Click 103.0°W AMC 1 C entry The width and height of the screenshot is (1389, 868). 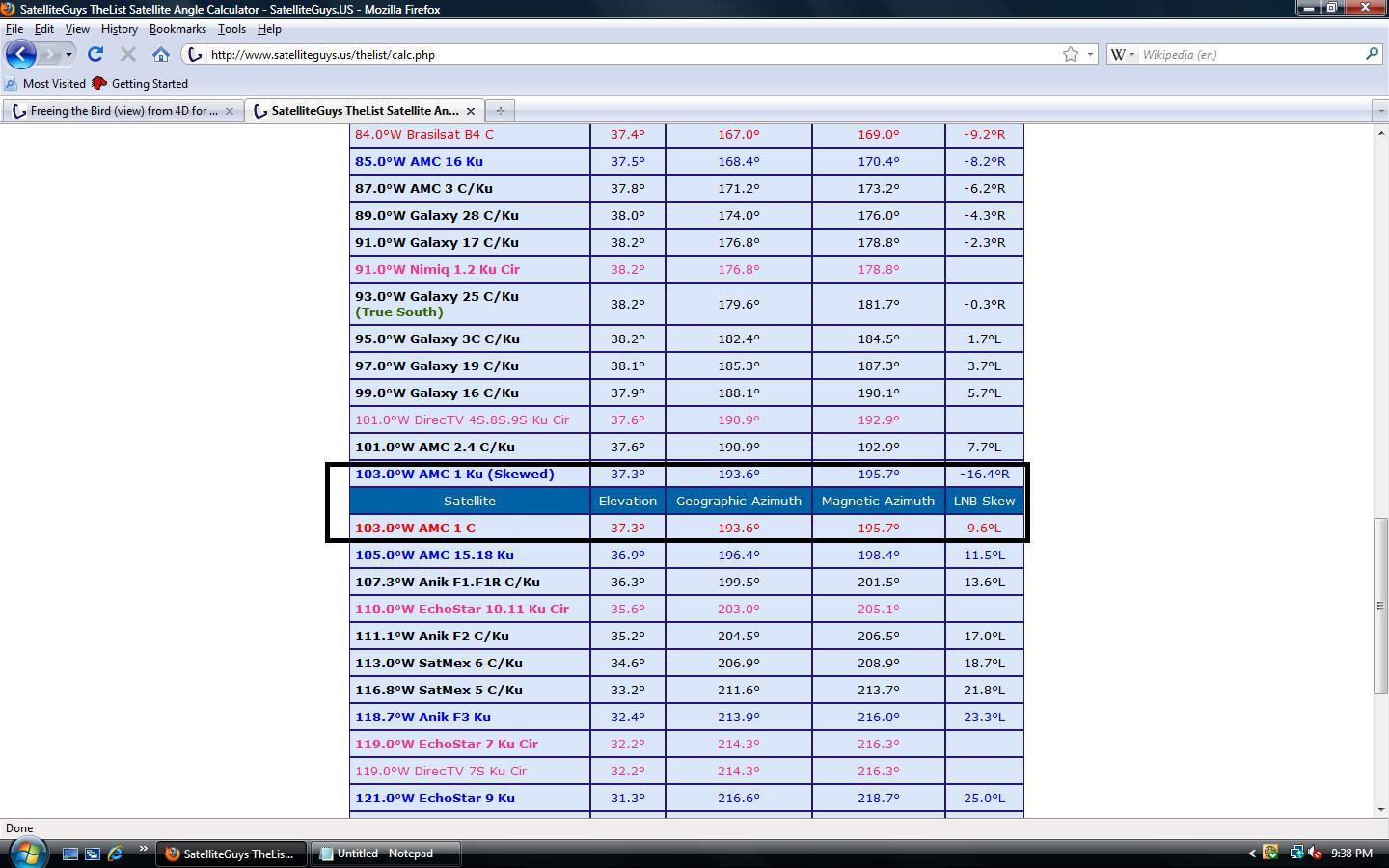tap(415, 528)
